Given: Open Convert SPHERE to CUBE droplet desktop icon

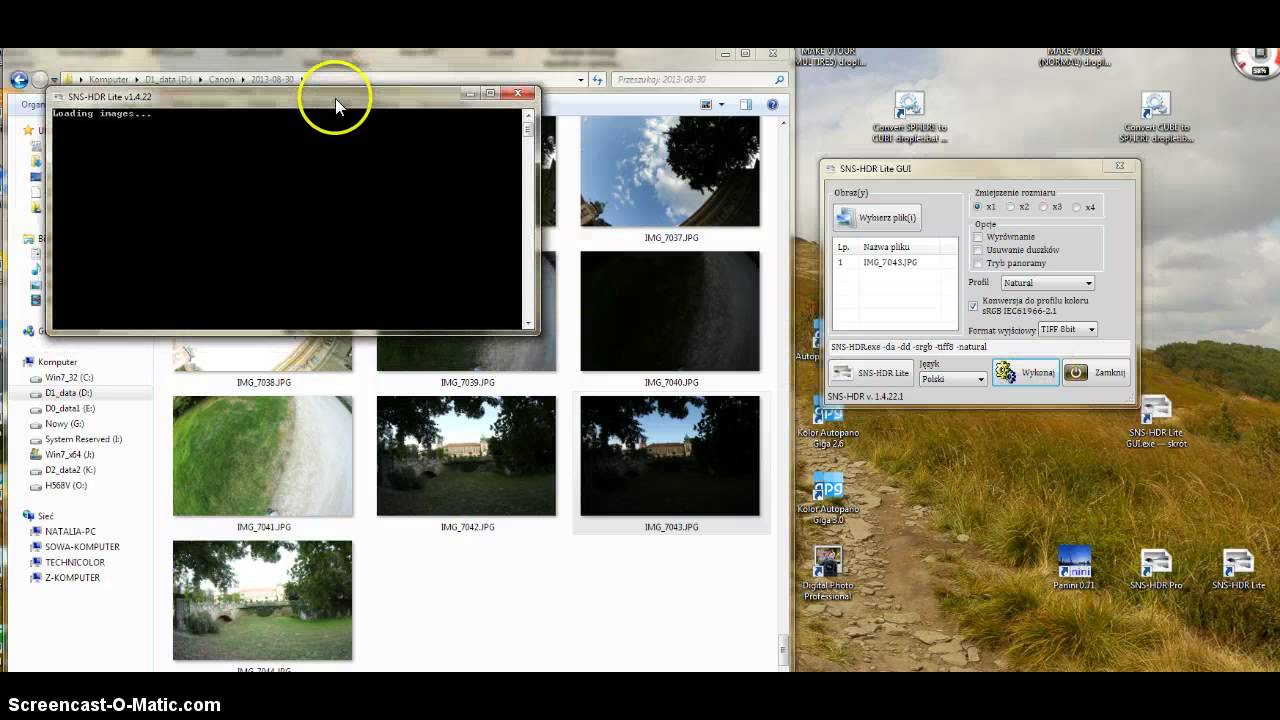Looking at the screenshot, I should (909, 118).
